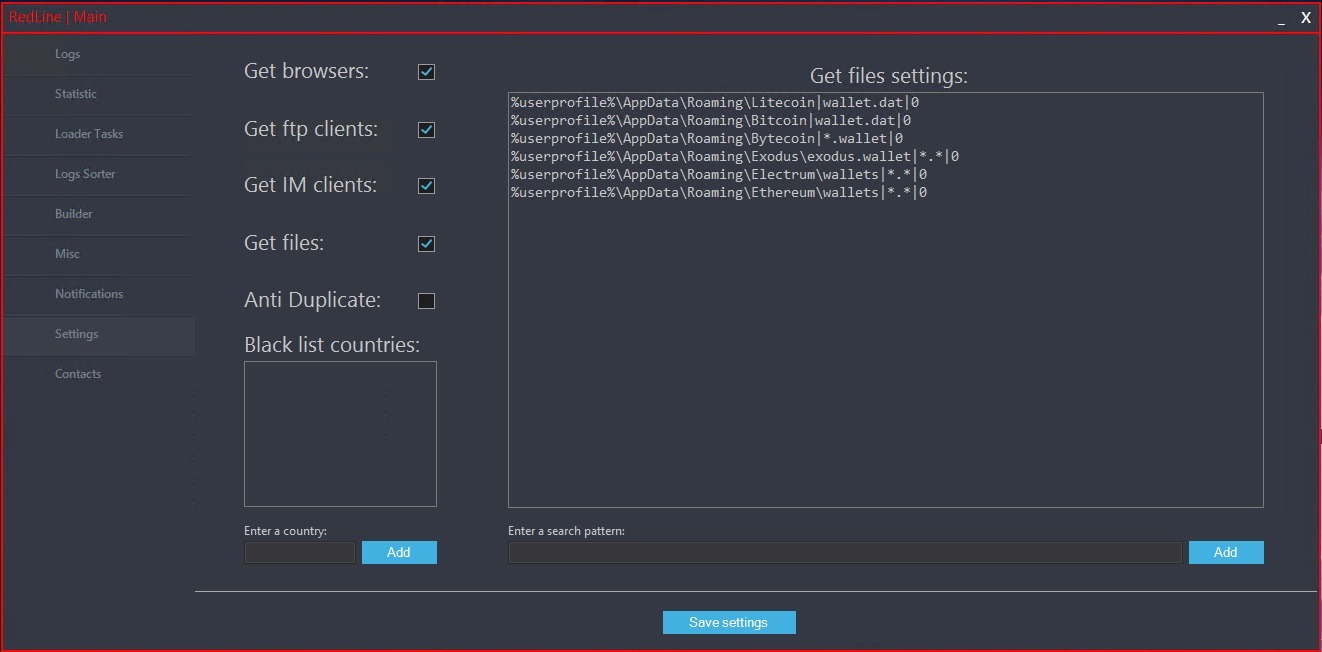Click the RedLine | Main window title
This screenshot has height=652, width=1322.
click(x=58, y=17)
